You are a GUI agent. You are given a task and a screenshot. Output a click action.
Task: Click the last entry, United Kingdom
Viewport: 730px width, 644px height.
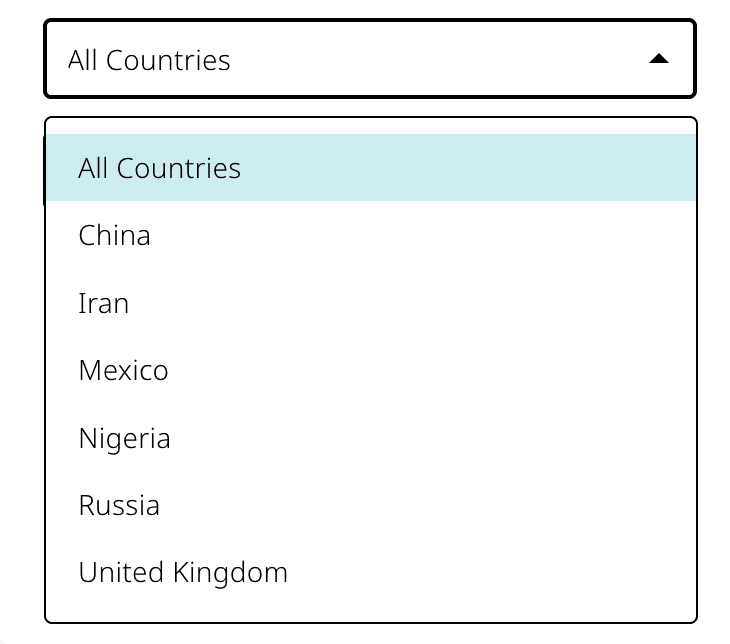pos(183,573)
